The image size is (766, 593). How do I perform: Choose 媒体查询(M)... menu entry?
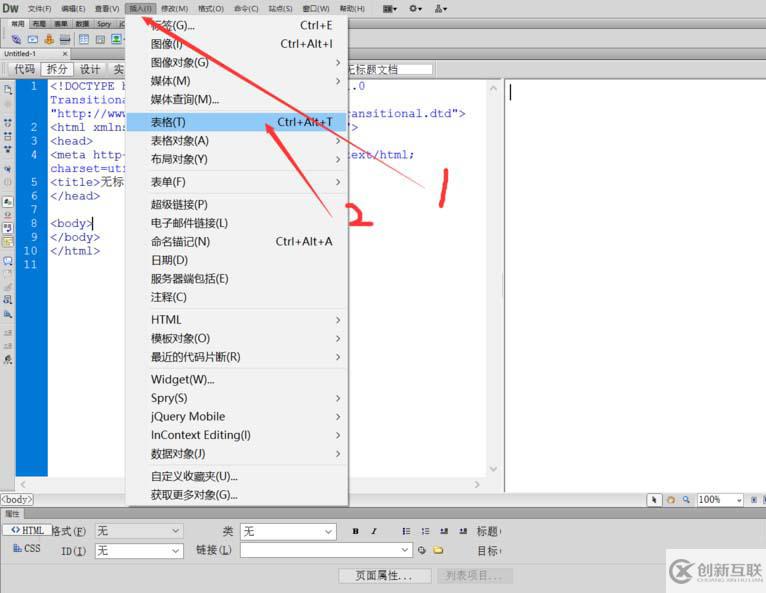[x=236, y=100]
